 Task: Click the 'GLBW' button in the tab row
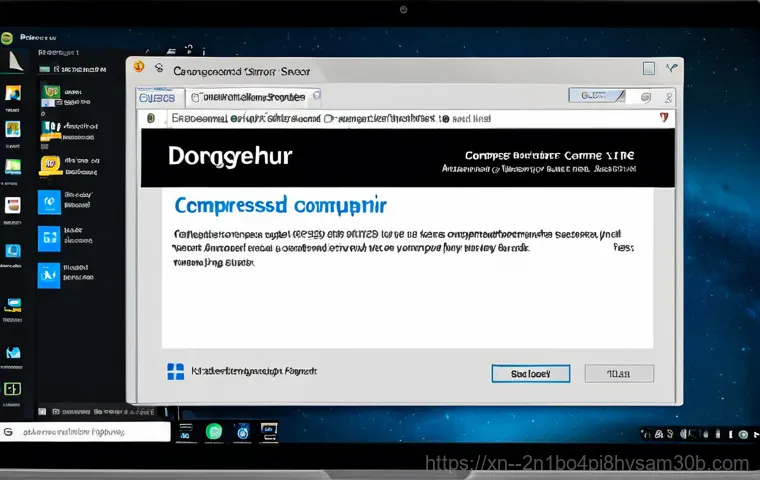coord(597,96)
